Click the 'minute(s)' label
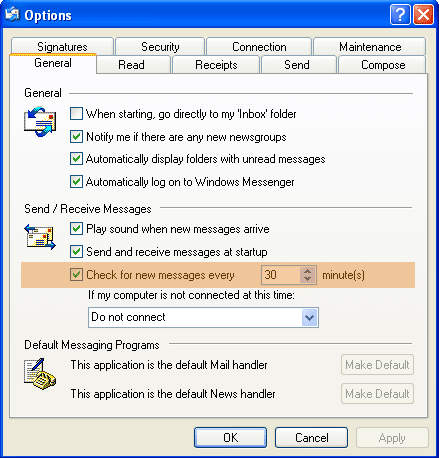Image resolution: width=439 pixels, height=458 pixels. click(x=343, y=275)
